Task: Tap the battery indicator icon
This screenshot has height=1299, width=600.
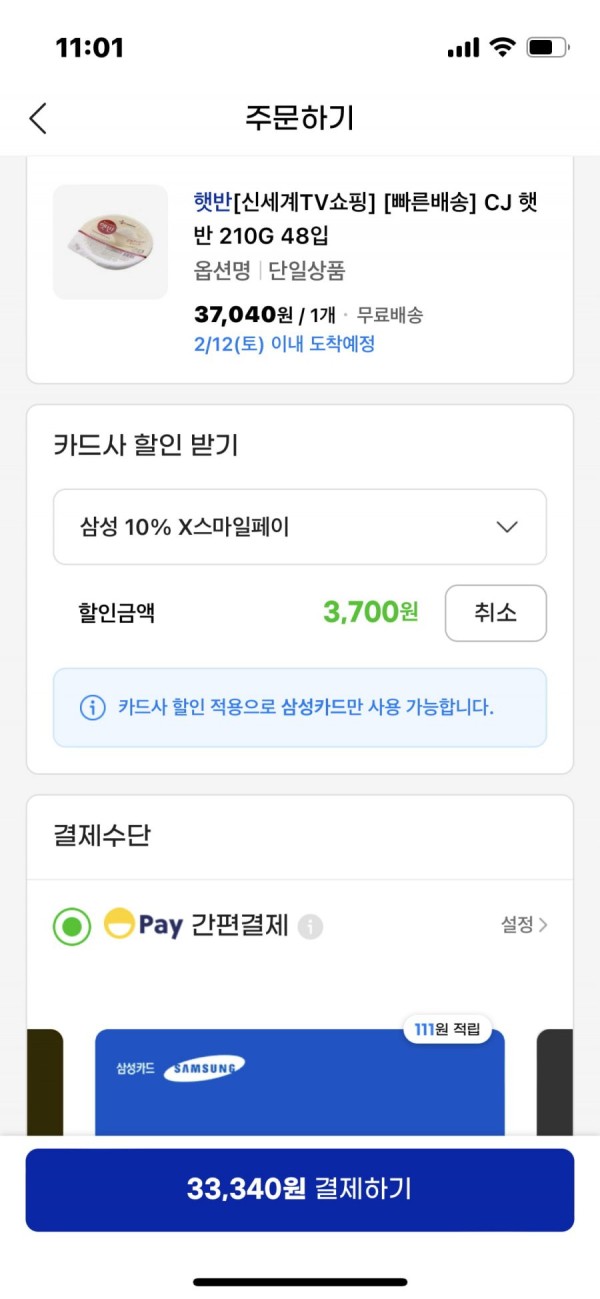Action: point(547,47)
